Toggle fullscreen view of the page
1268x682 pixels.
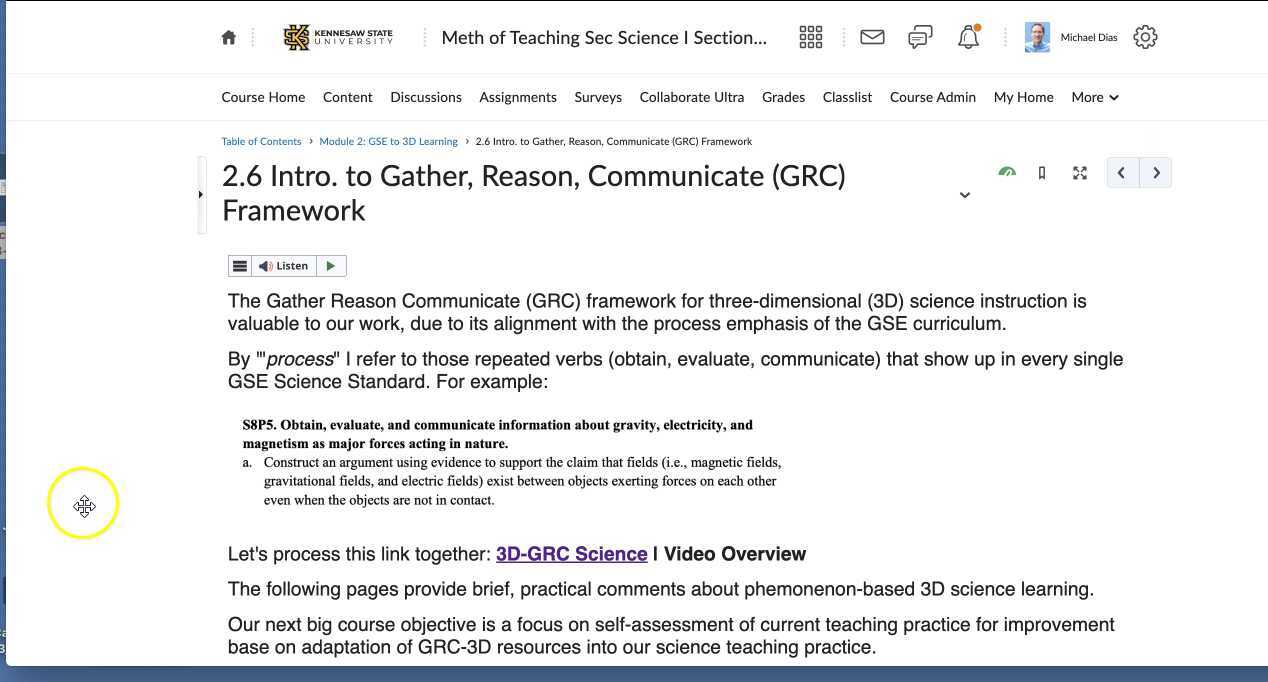click(x=1080, y=172)
